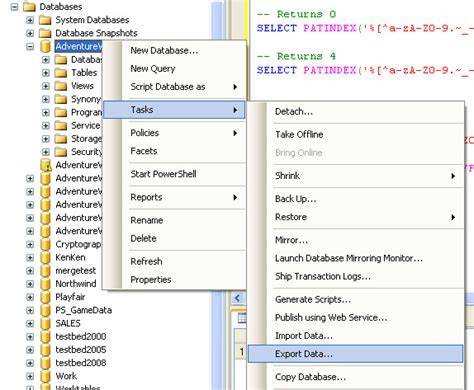Viewport: 474px width, 390px height.
Task: Click the Database Snapshots folder icon
Action: pyautogui.click(x=45, y=33)
